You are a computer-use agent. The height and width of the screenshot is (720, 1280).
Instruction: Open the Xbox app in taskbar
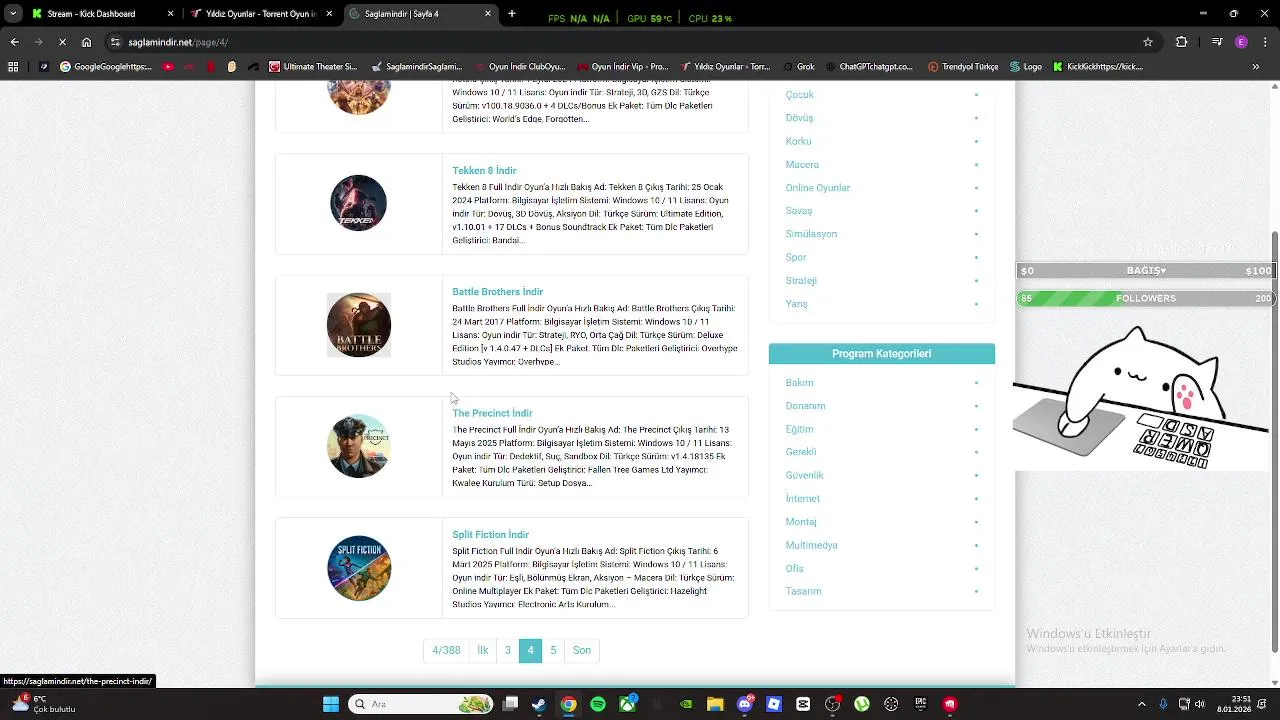coord(627,704)
